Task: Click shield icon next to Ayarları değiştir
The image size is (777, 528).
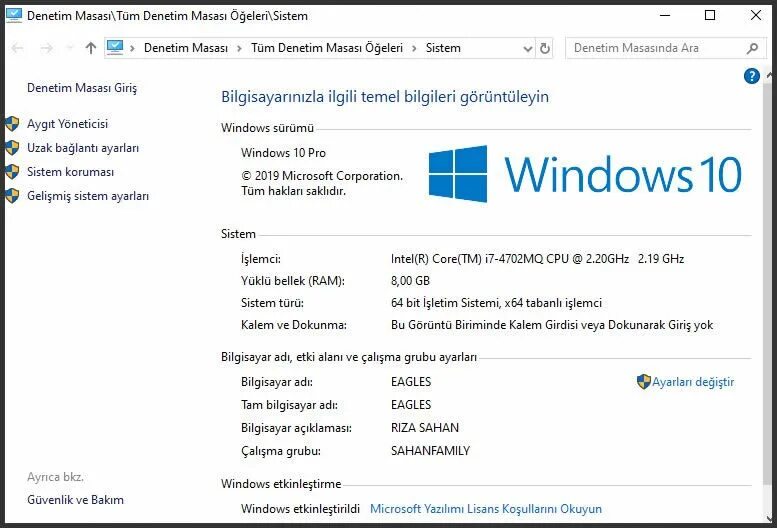Action: 643,381
